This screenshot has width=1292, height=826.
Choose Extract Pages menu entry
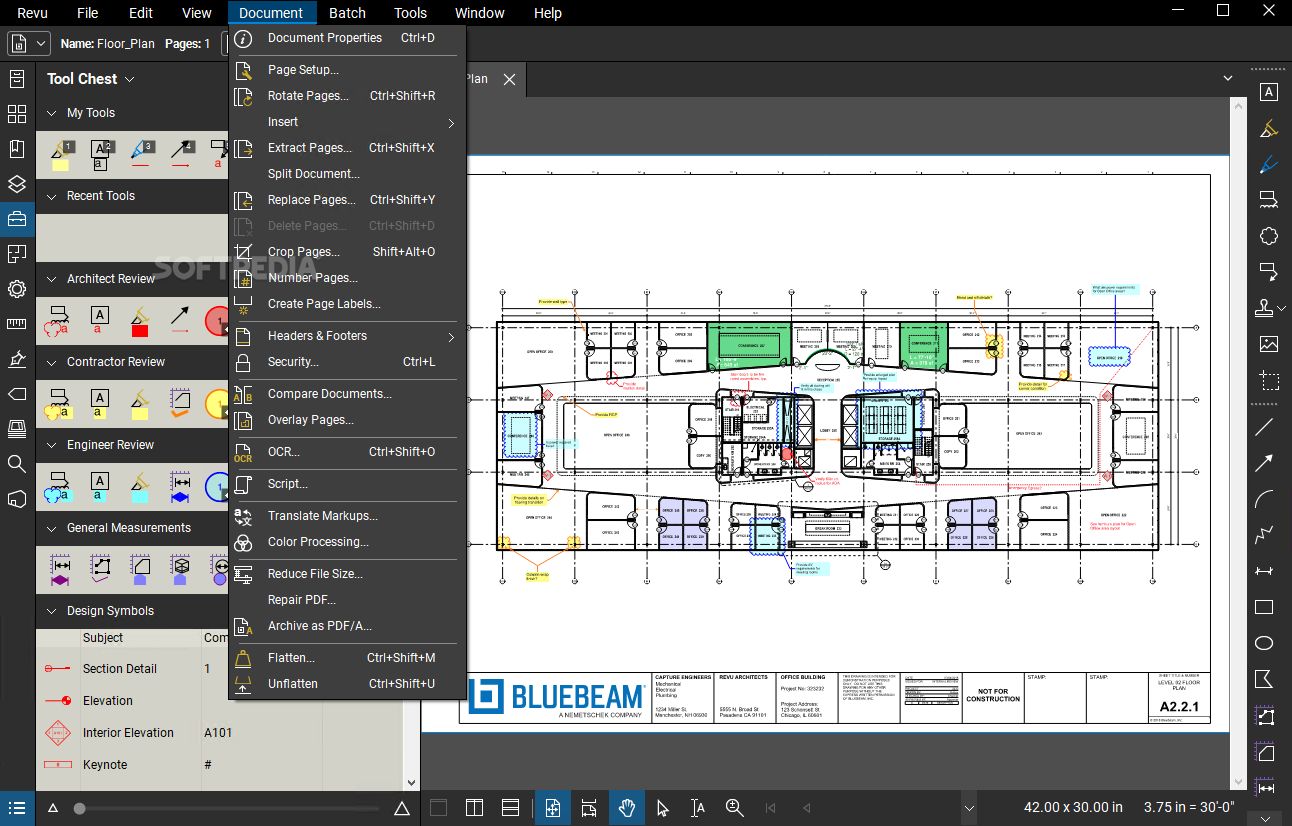click(x=347, y=148)
